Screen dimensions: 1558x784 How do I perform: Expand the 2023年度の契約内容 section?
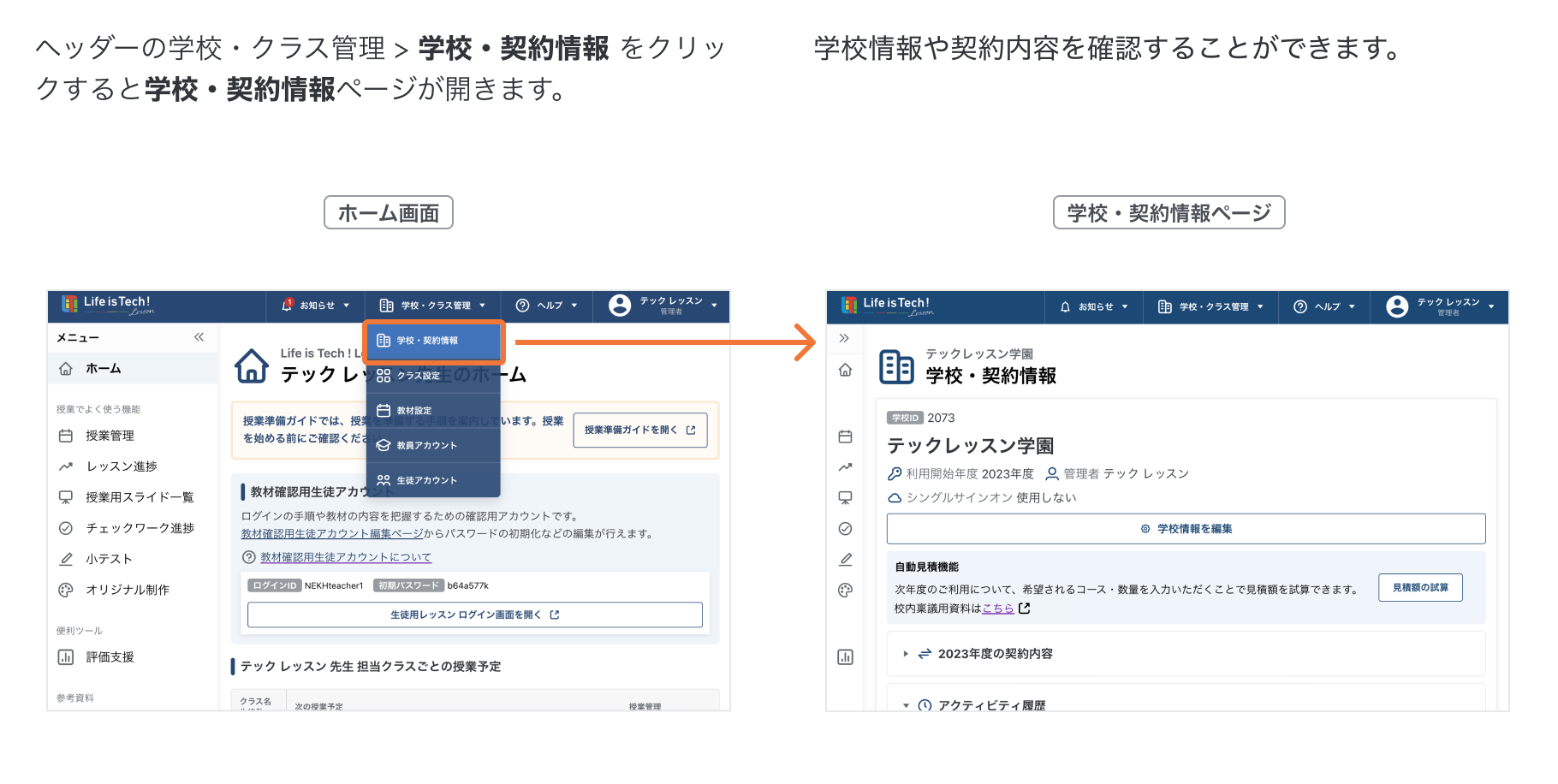tap(995, 654)
